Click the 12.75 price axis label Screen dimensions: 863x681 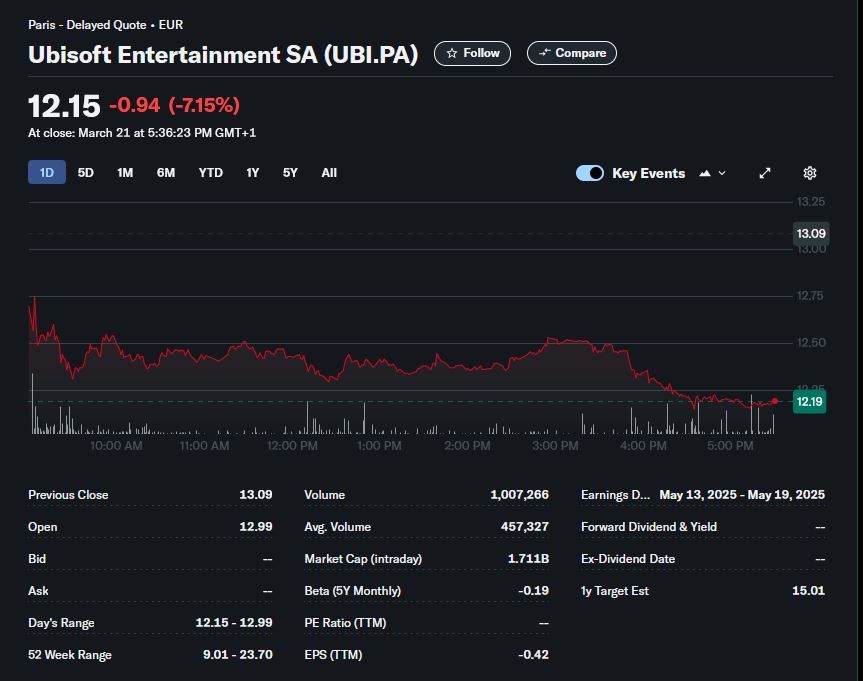click(810, 296)
